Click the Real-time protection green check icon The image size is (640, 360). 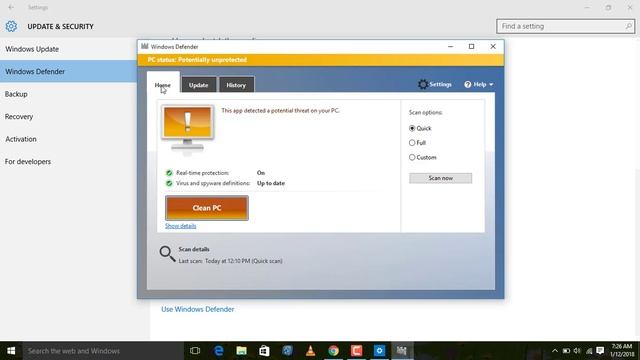tap(169, 173)
